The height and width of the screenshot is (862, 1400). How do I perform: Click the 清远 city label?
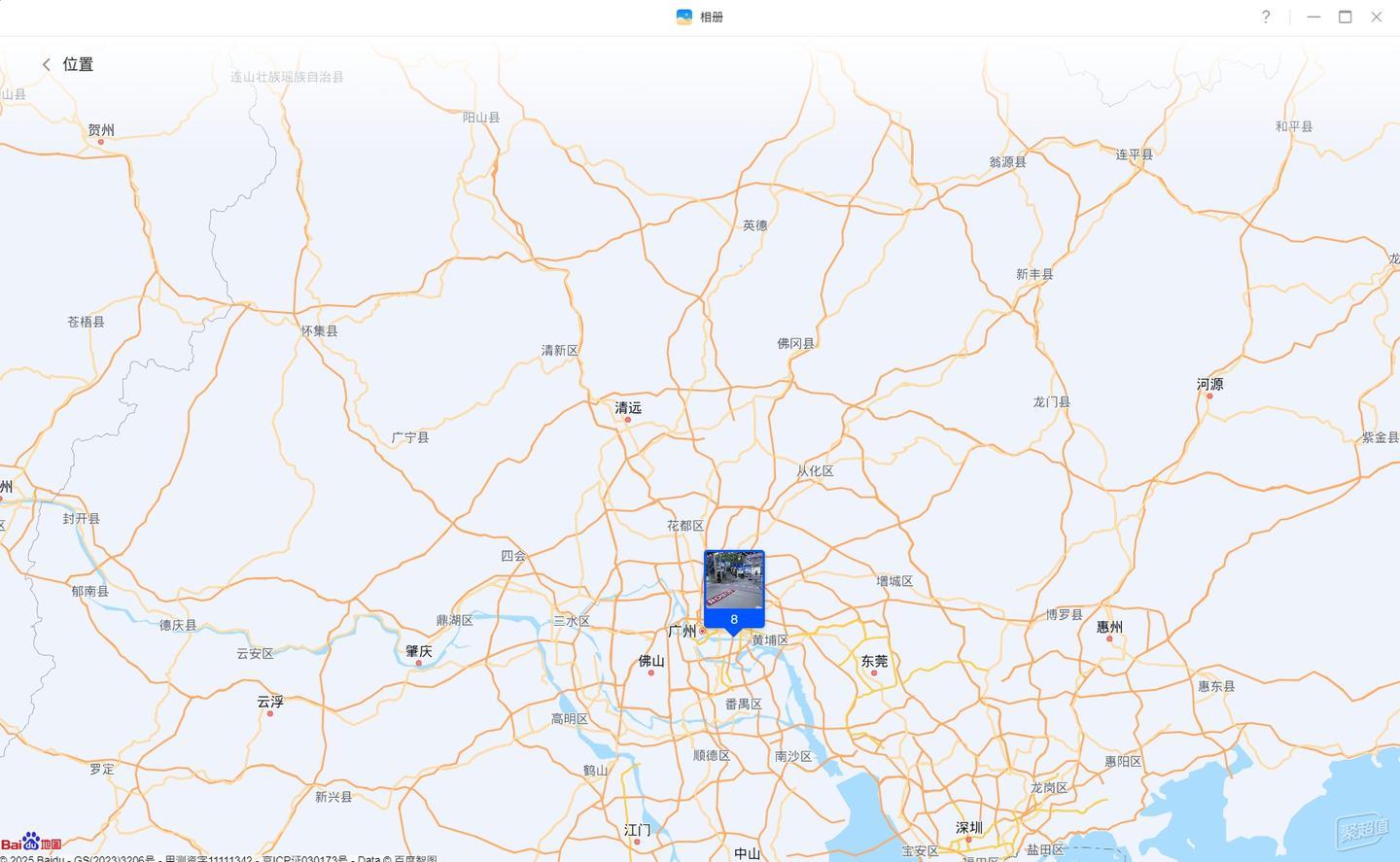[x=628, y=408]
